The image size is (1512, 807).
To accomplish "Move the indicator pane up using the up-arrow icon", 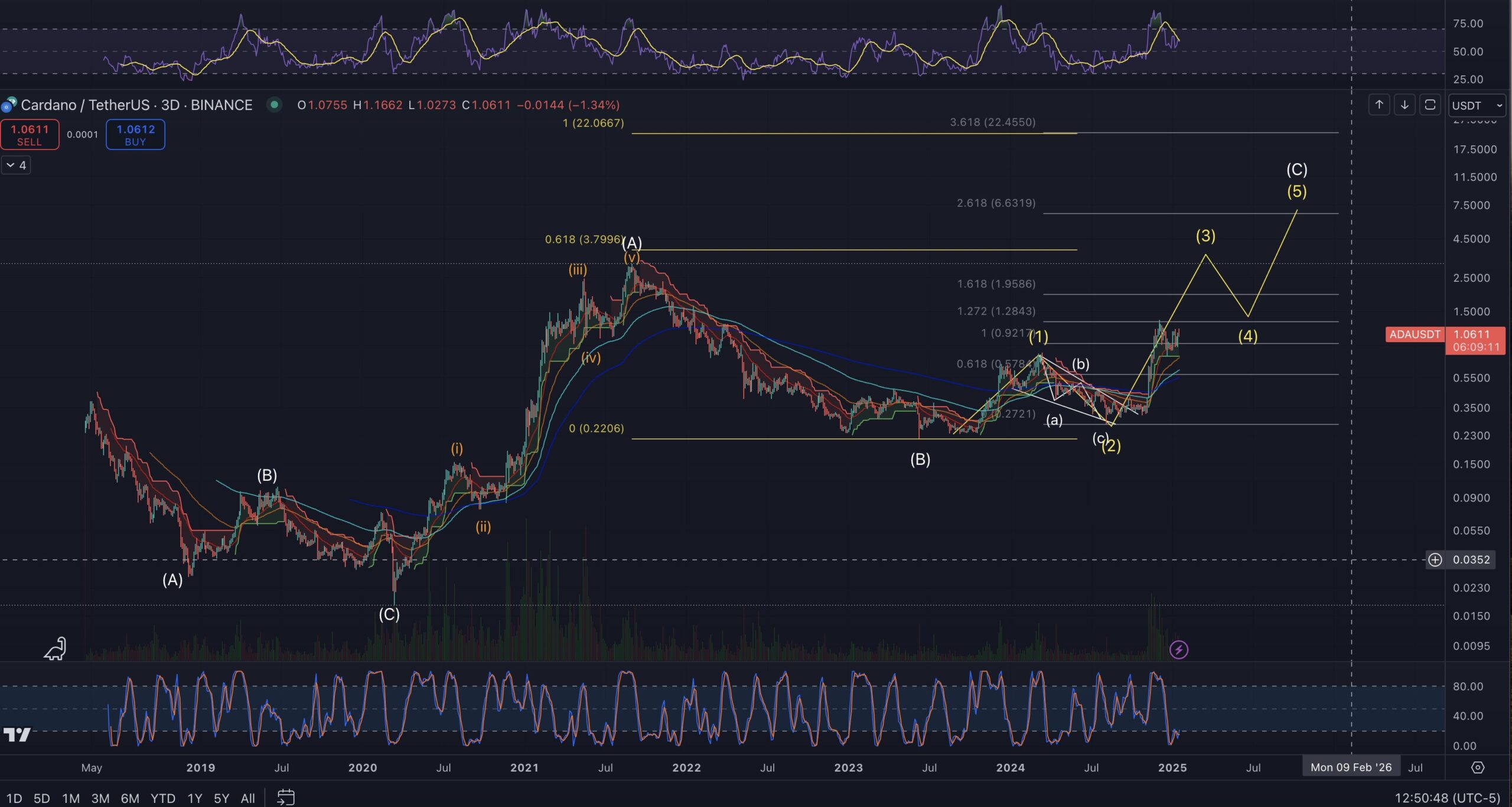I will (1379, 105).
